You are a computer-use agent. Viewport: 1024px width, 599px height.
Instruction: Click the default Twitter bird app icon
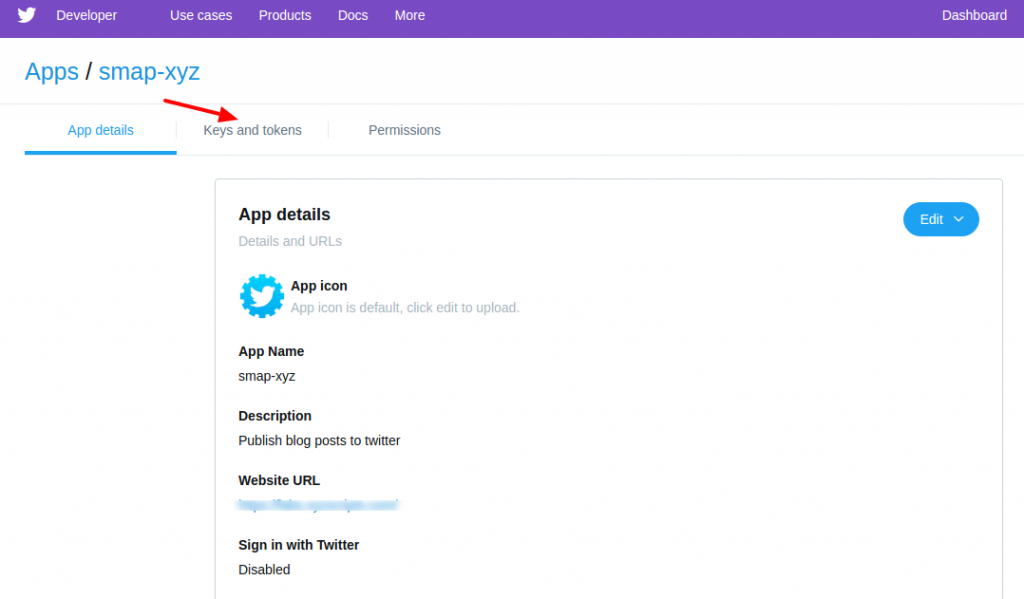click(261, 296)
